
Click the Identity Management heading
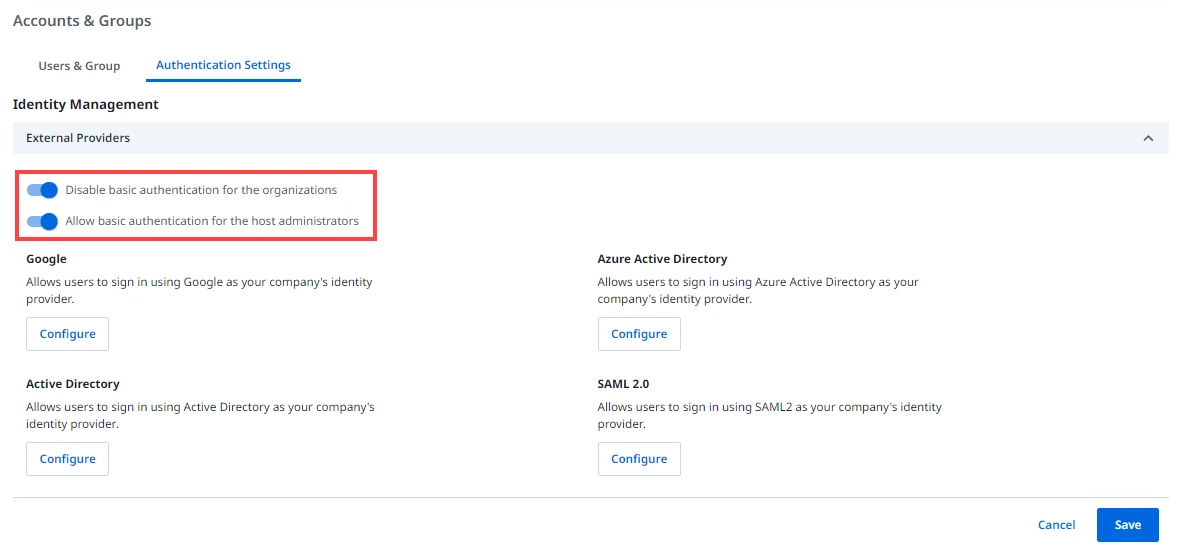(86, 104)
